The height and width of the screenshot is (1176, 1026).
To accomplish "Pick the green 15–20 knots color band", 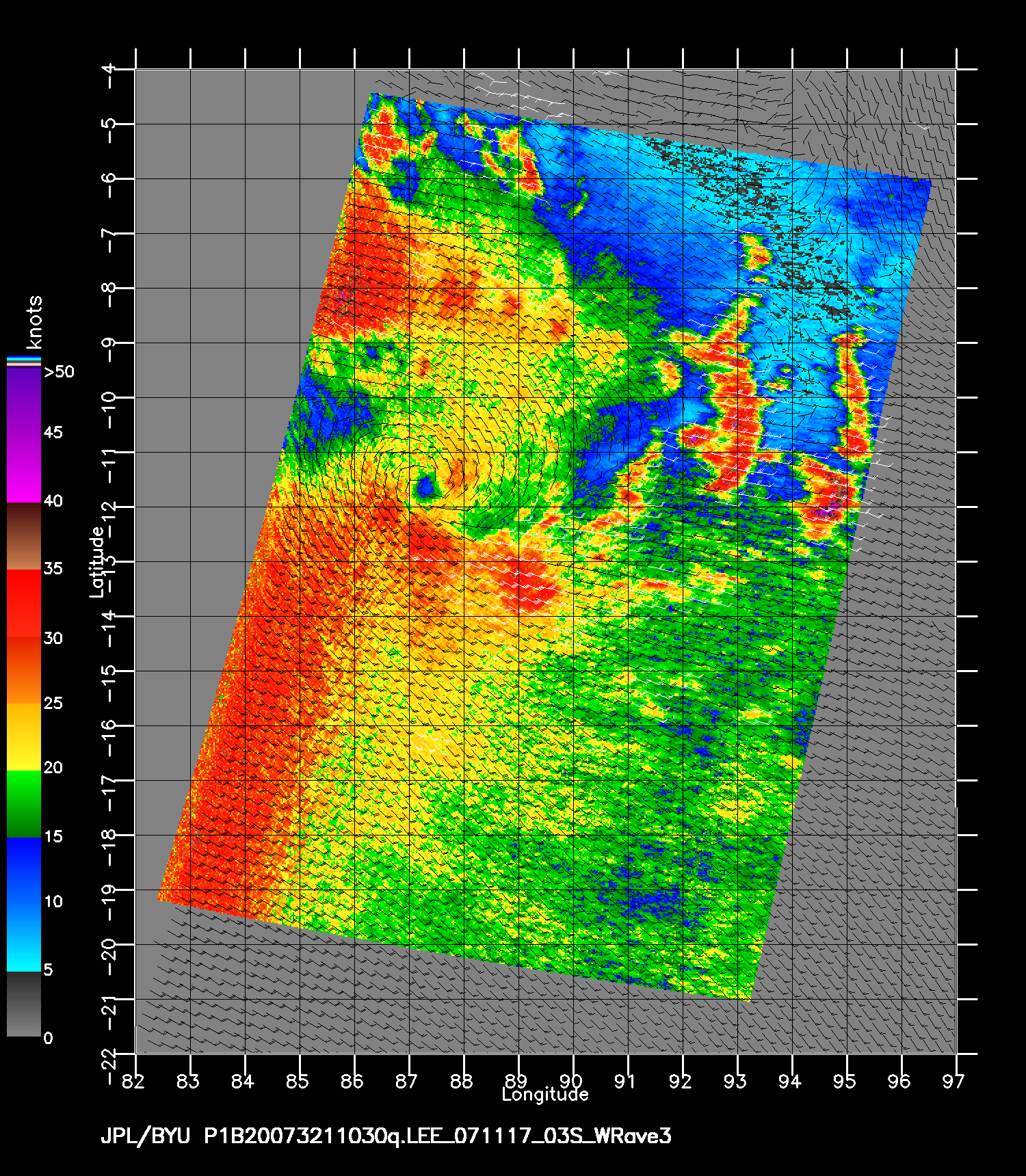I will coord(24,804).
